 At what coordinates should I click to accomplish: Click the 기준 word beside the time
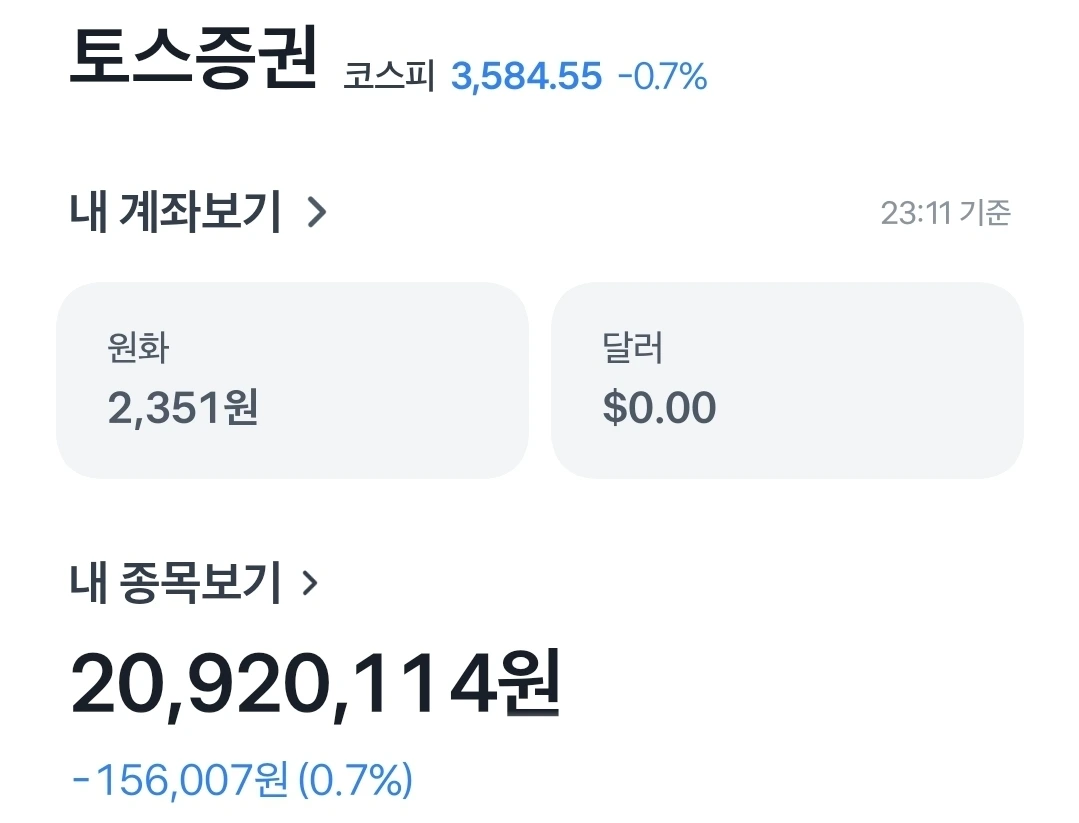[985, 213]
